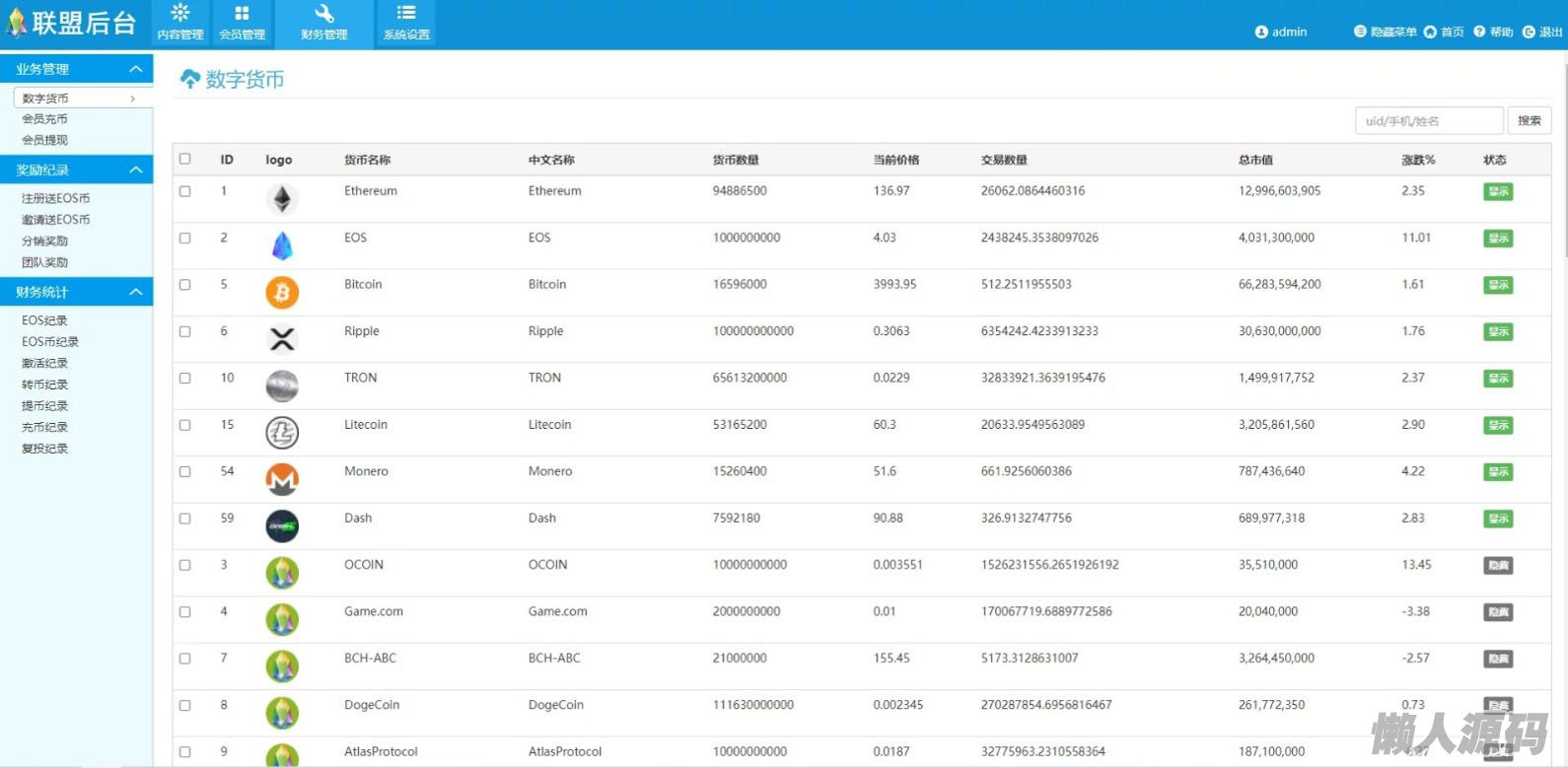Image resolution: width=1568 pixels, height=768 pixels.
Task: Collapse the 奖励纪录 sidebar section
Action: [136, 170]
